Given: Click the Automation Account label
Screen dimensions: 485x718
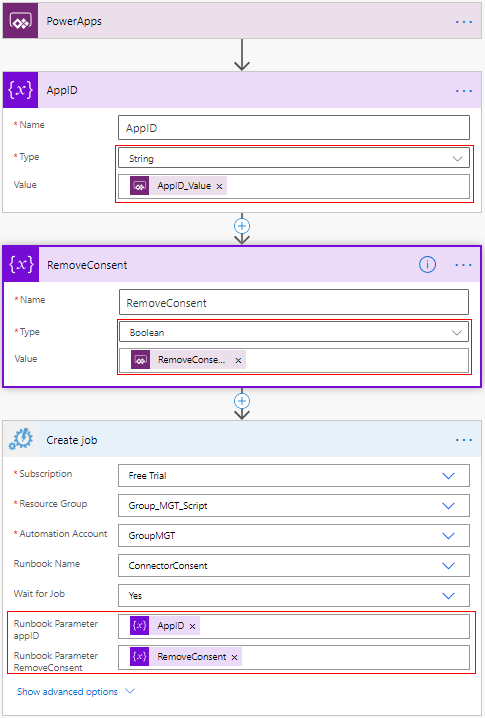Looking at the screenshot, I should tap(63, 533).
